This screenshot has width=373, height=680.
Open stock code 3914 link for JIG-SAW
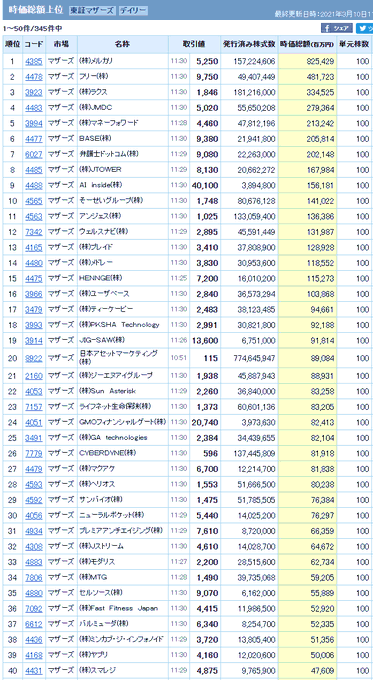[33, 341]
